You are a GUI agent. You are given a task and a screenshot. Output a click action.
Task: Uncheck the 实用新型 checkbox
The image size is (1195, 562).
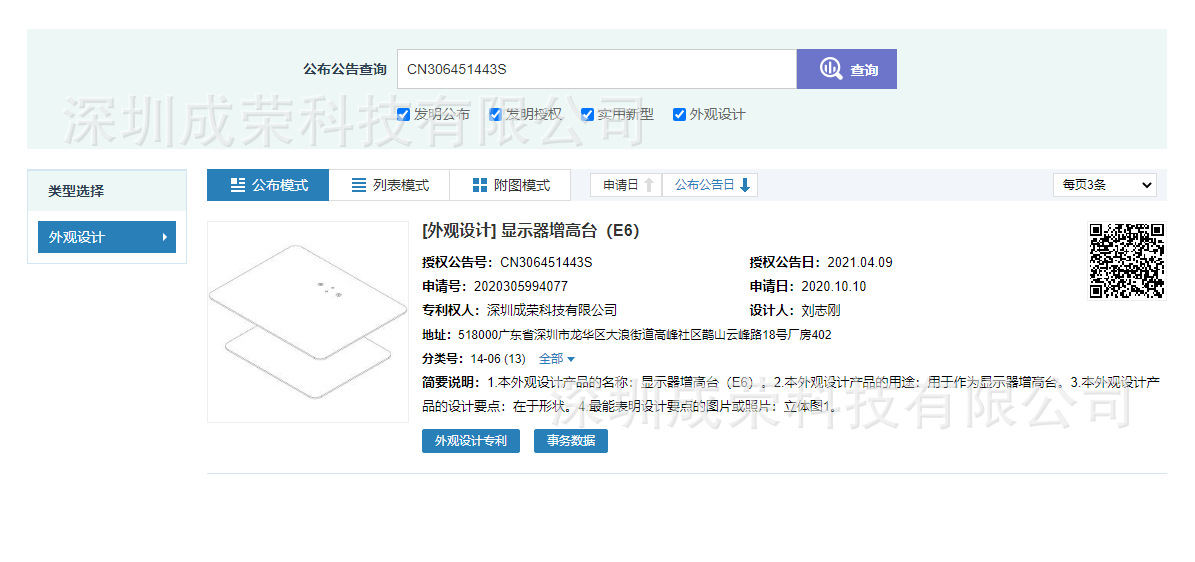click(587, 115)
